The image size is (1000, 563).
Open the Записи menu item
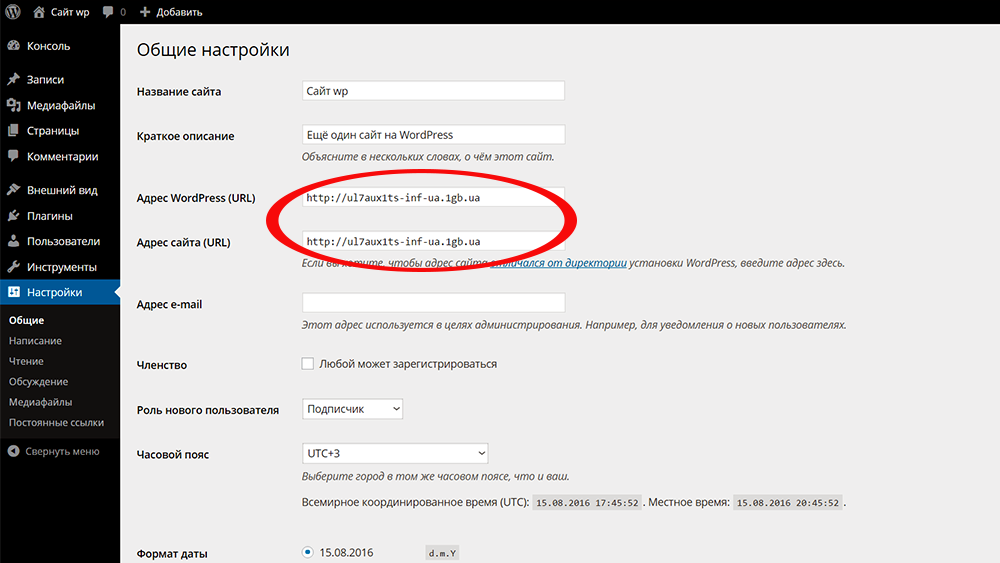tap(60, 79)
